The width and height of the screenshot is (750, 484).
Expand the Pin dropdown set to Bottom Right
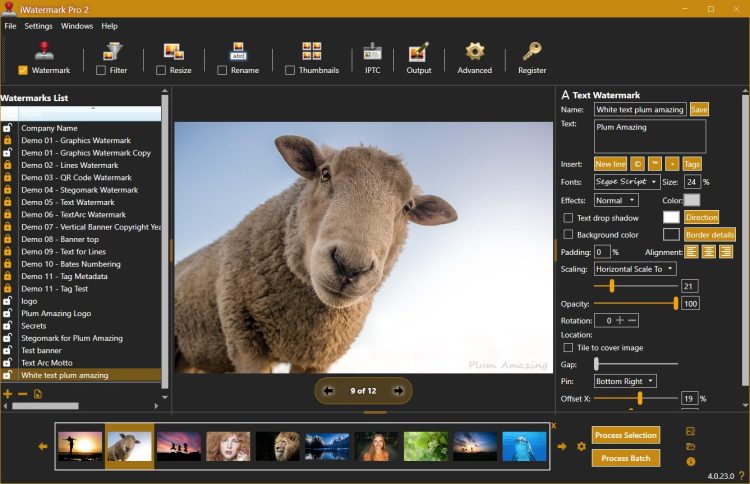tap(625, 381)
